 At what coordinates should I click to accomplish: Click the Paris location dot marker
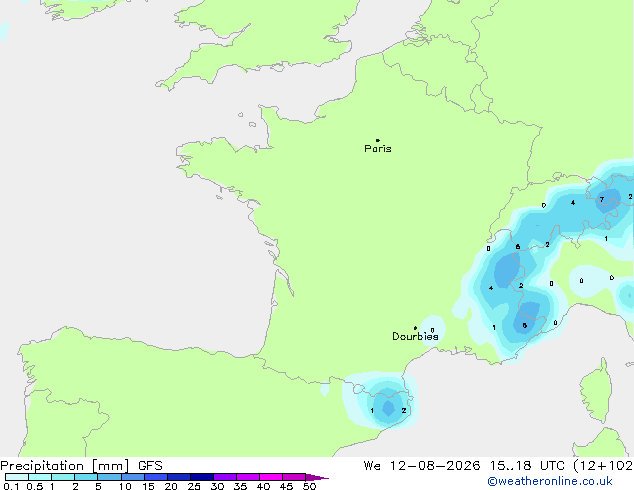pos(378,140)
